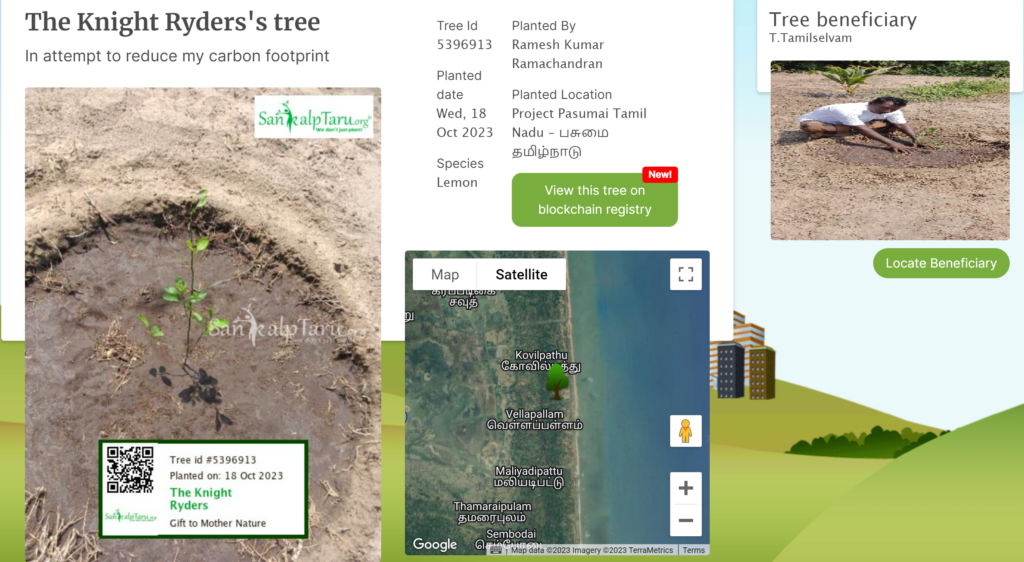This screenshot has width=1024, height=562.
Task: Click the New! badge on registry button
Action: click(660, 174)
